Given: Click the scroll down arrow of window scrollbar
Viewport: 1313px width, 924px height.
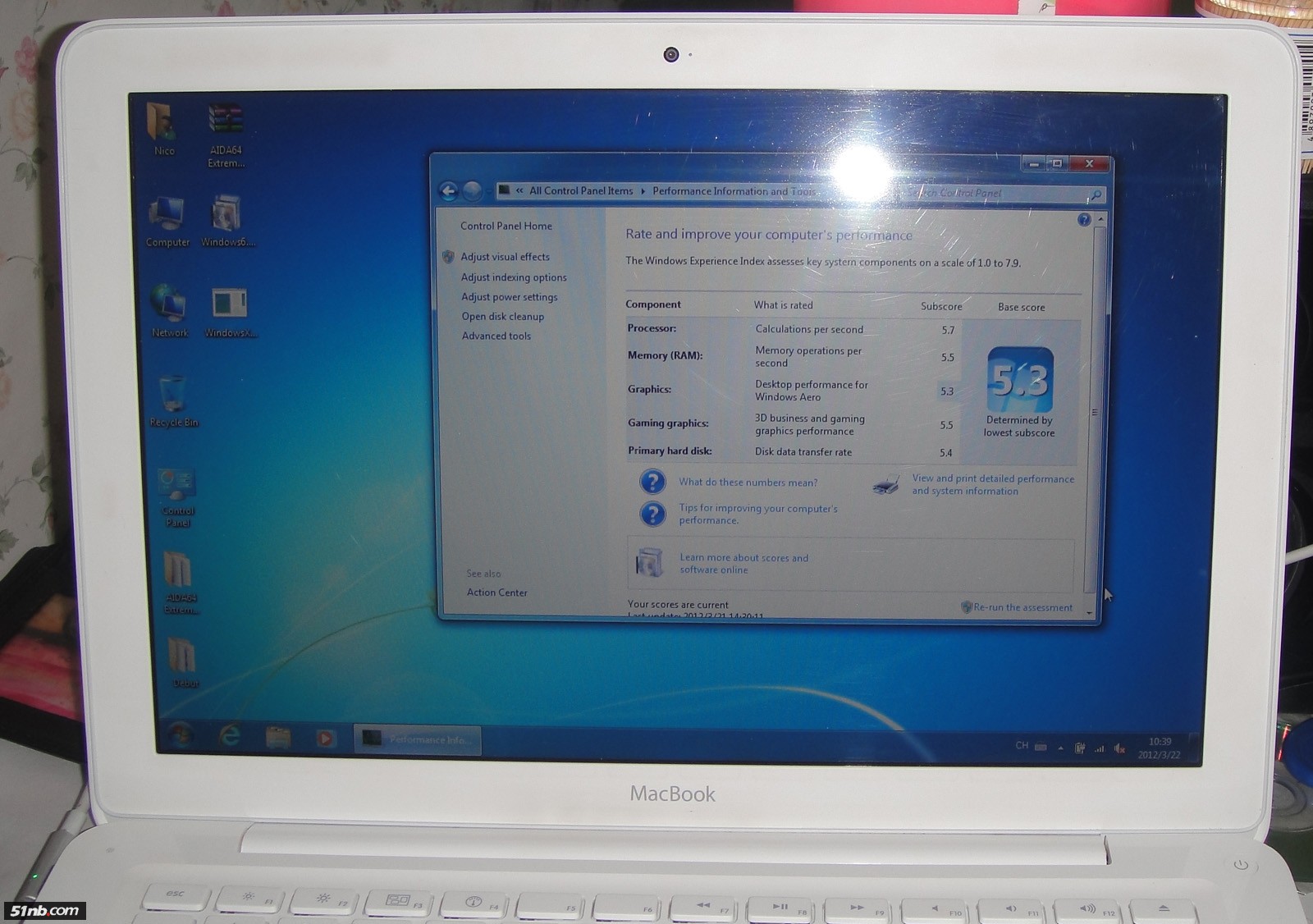Looking at the screenshot, I should click(x=1090, y=613).
